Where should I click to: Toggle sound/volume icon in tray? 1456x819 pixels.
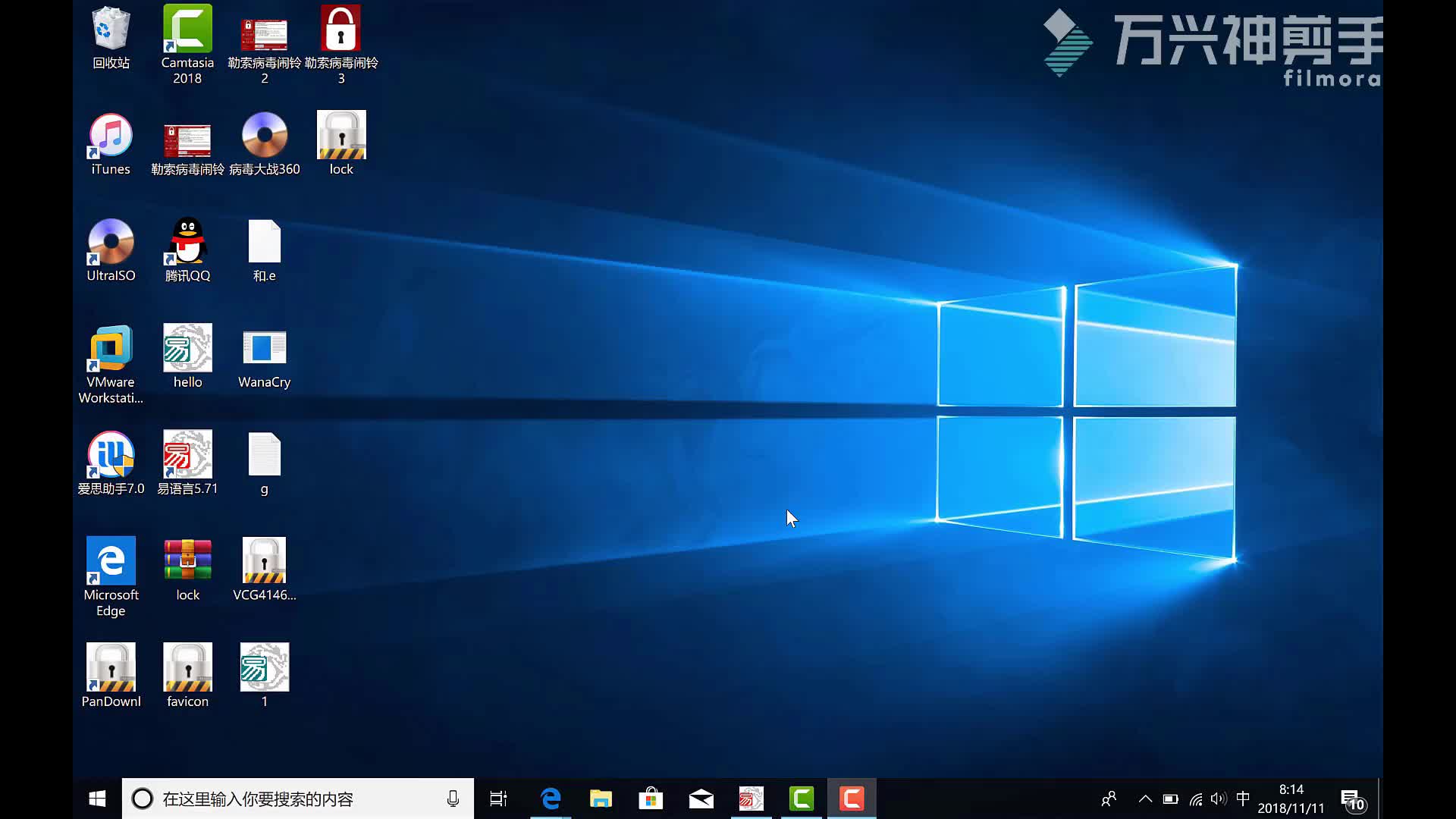1218,798
